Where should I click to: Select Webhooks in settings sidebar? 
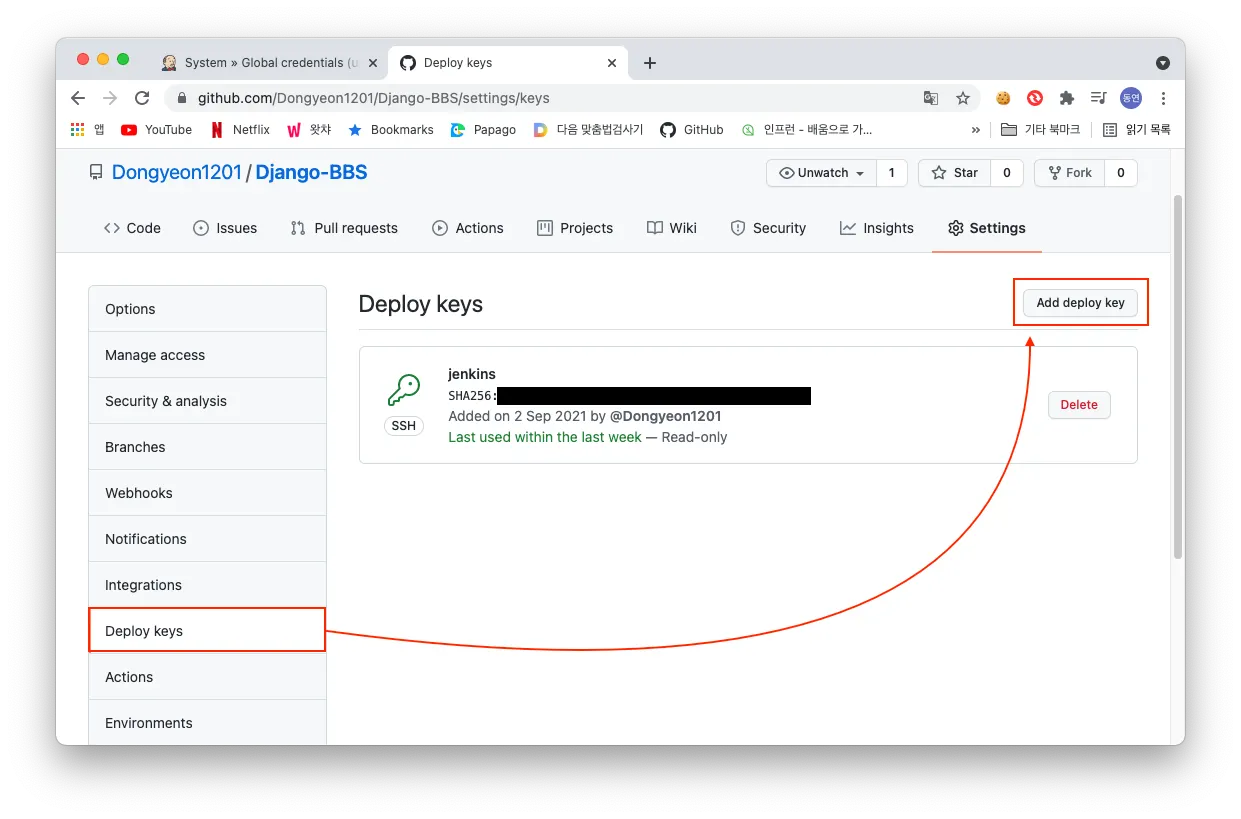tap(207, 493)
